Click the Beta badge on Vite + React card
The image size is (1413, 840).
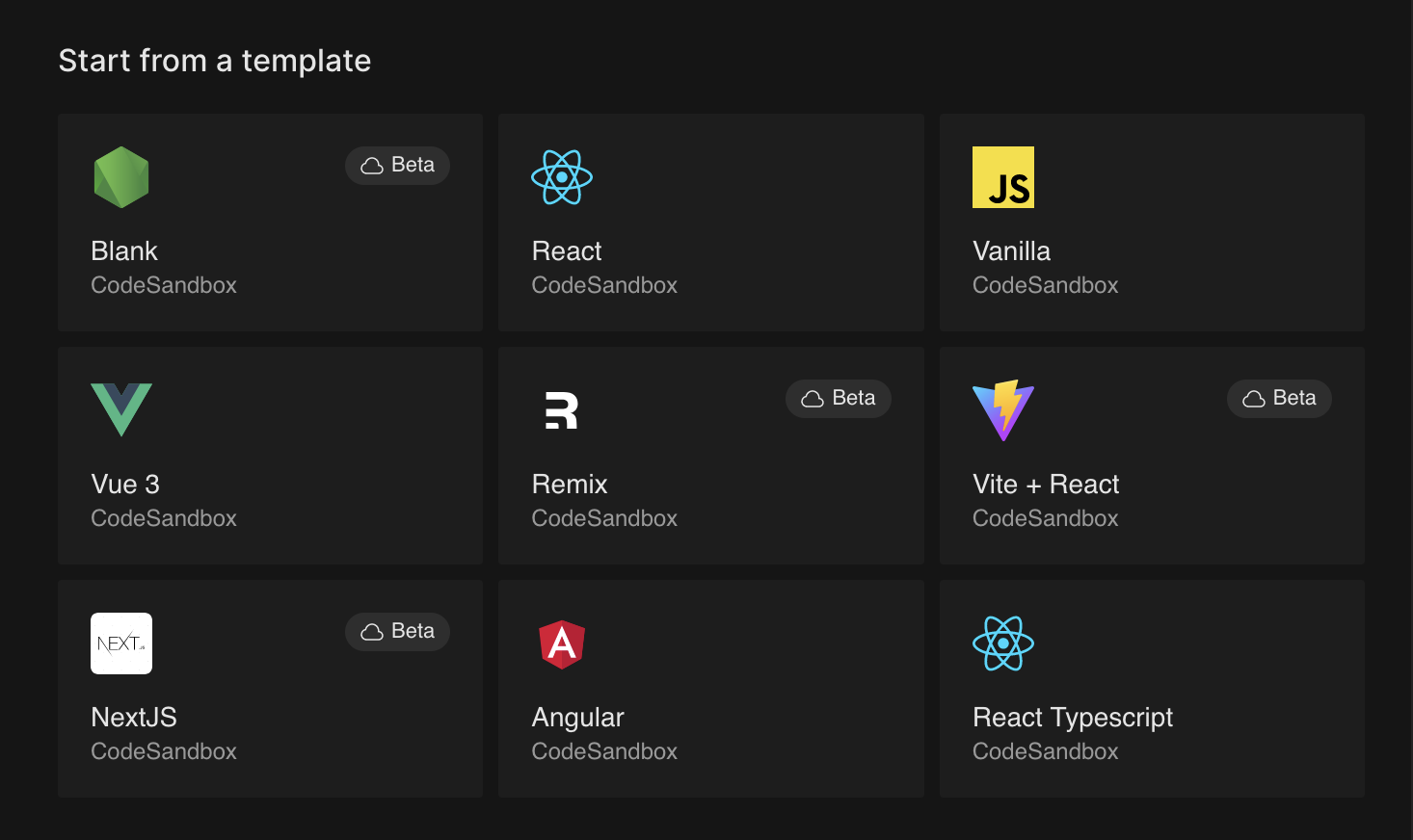point(1279,399)
